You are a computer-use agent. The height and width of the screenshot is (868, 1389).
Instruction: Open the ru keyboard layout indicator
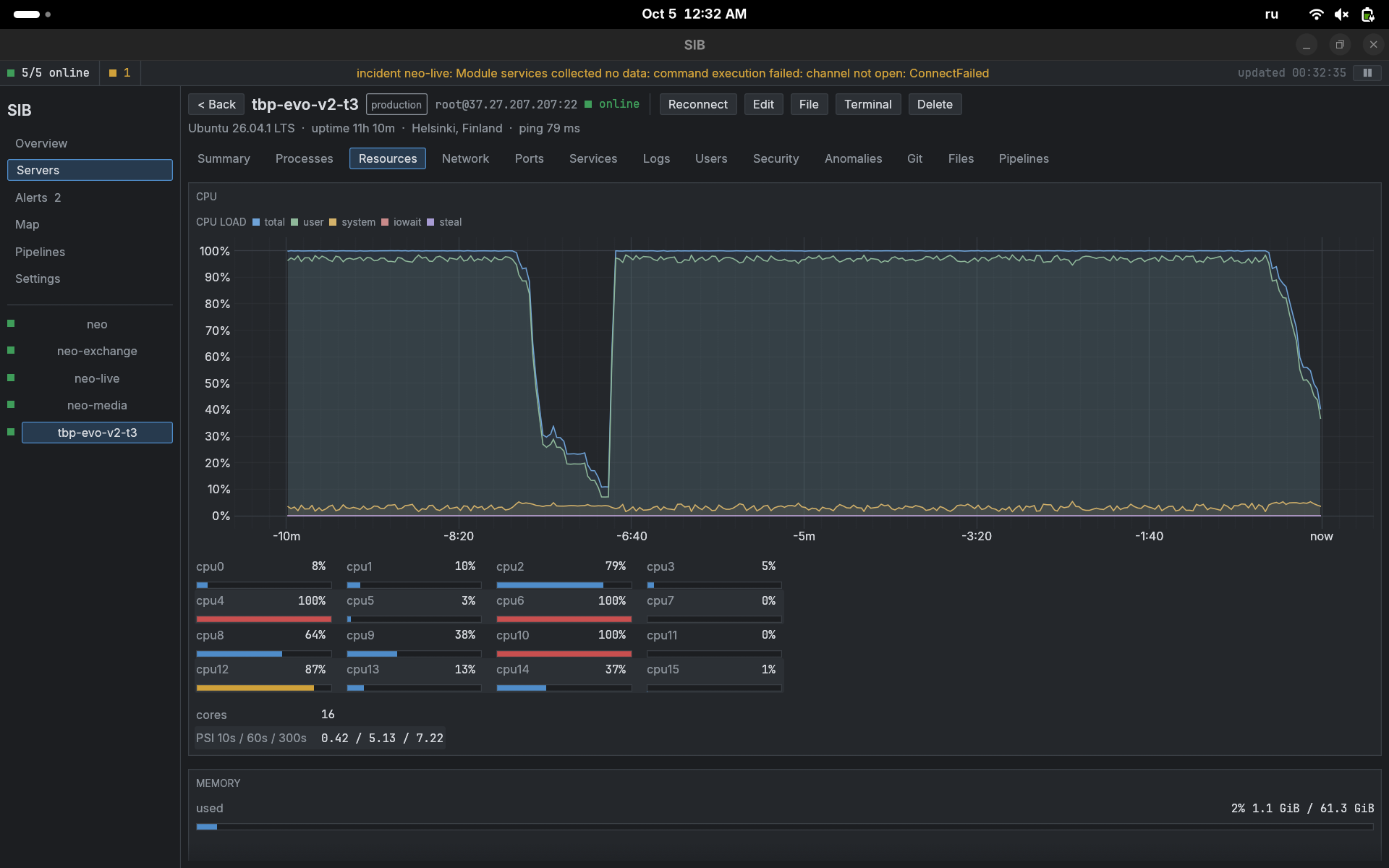click(1272, 14)
